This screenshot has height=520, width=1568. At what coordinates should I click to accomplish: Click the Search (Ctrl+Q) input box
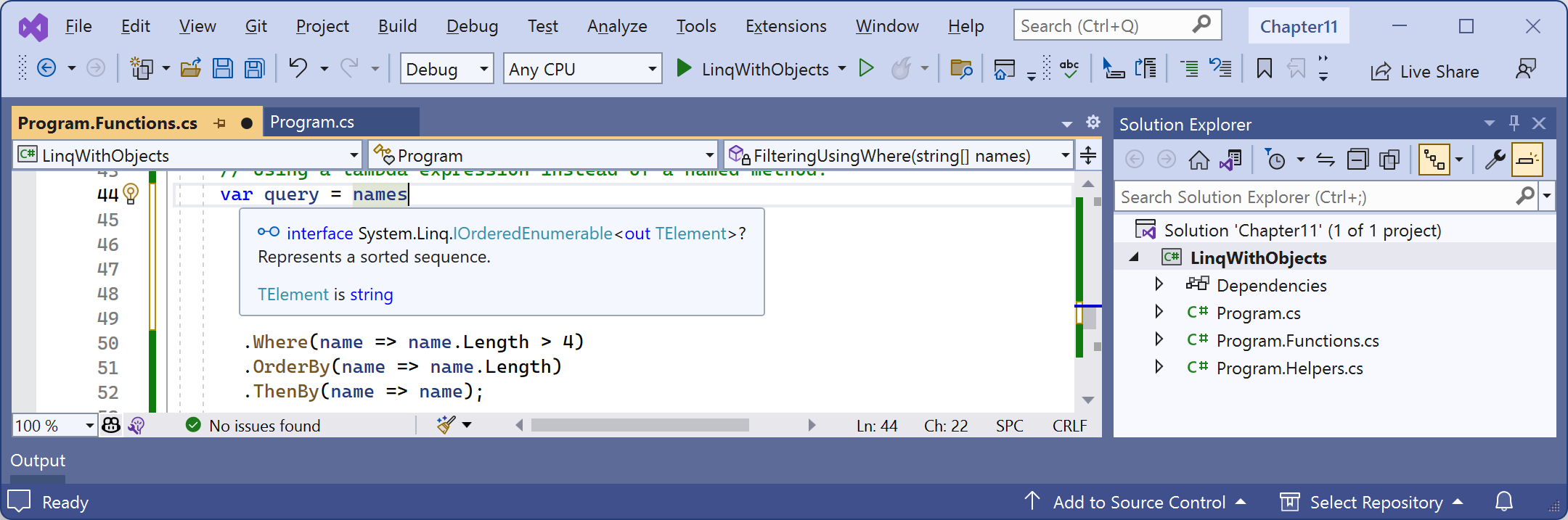(x=1117, y=25)
